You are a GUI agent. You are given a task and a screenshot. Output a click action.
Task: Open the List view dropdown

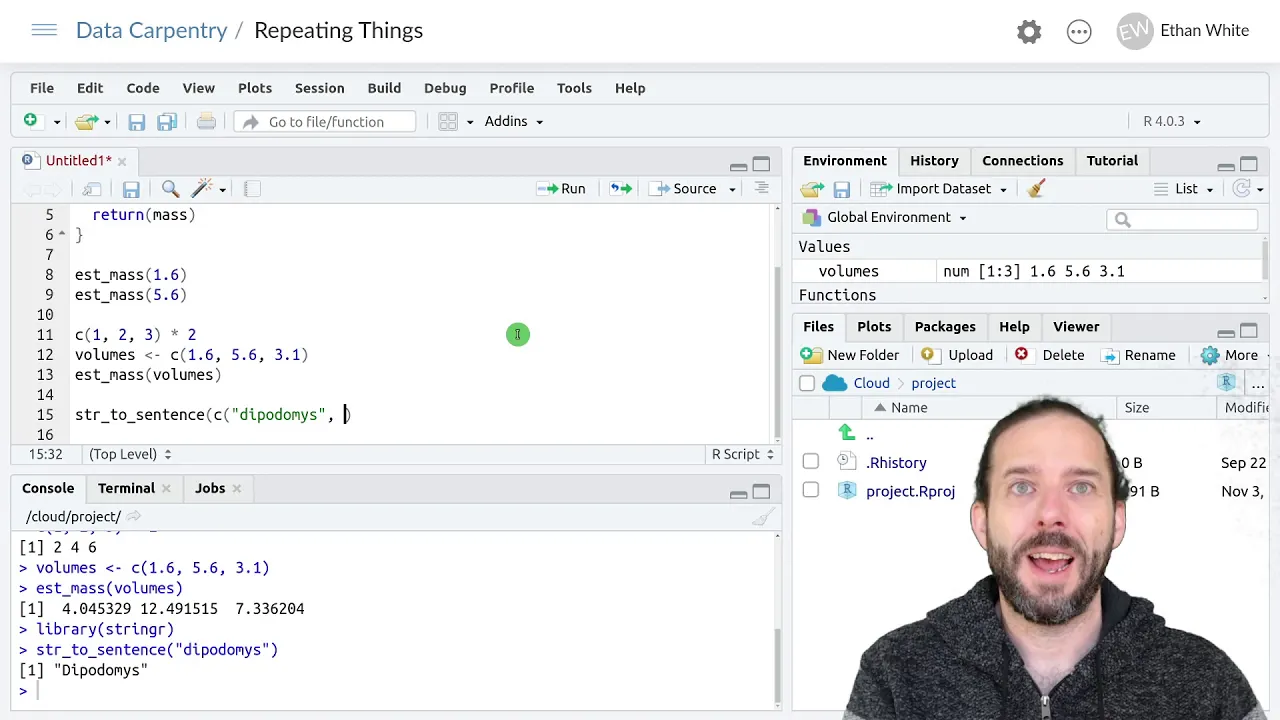(1184, 189)
